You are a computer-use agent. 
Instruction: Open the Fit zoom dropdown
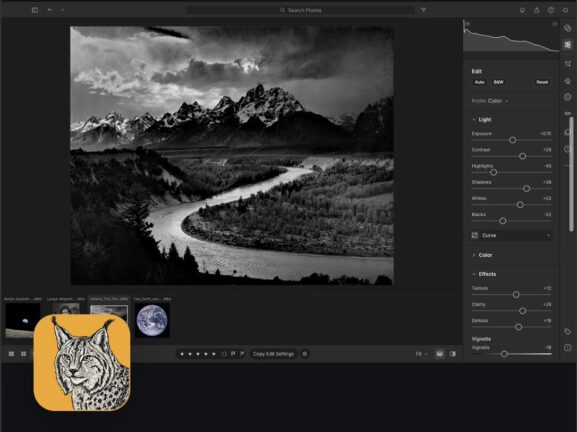(422, 354)
